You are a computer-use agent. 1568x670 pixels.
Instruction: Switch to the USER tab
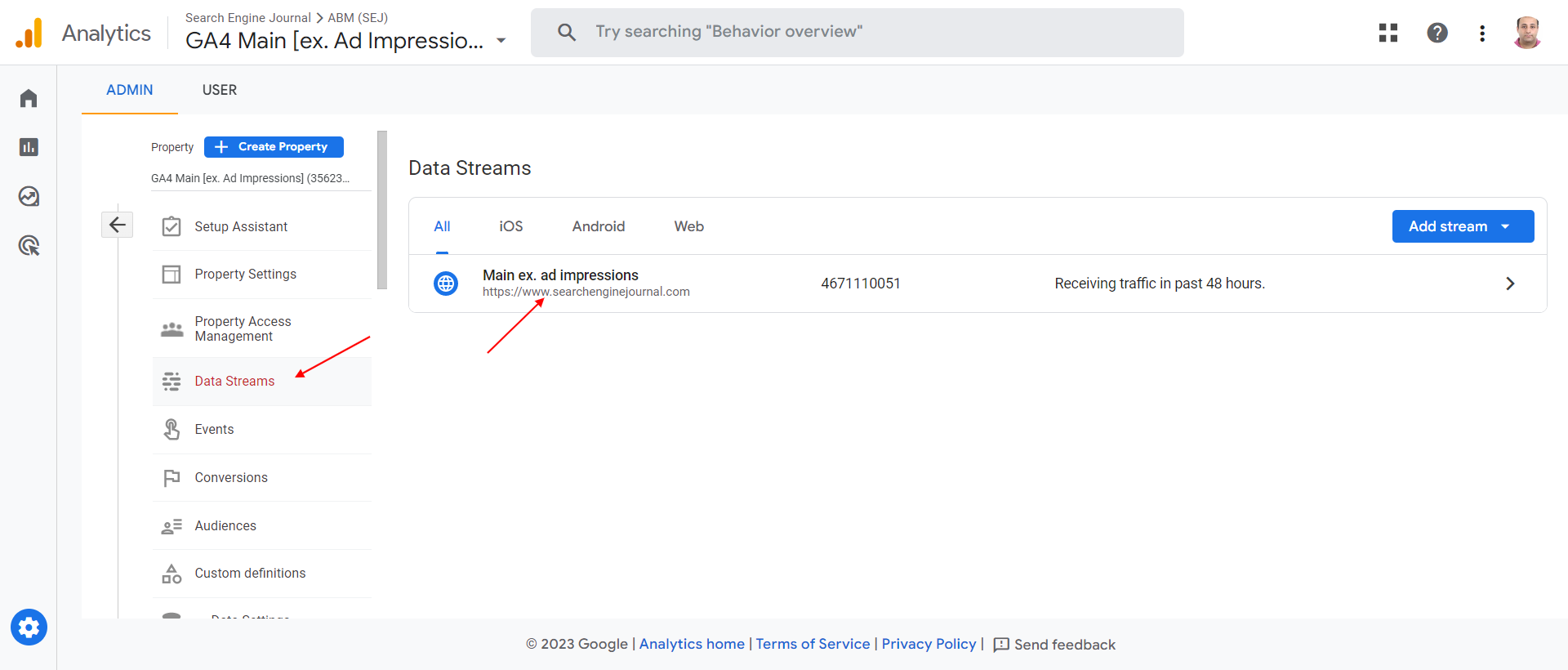pyautogui.click(x=220, y=90)
